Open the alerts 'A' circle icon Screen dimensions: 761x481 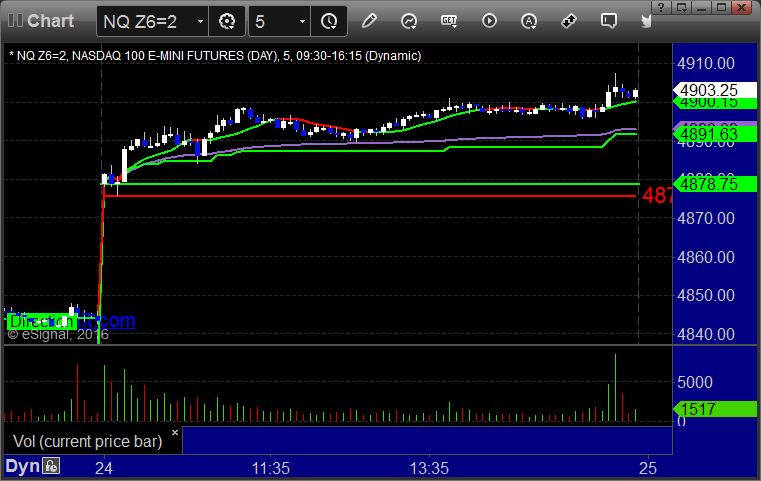pos(529,21)
